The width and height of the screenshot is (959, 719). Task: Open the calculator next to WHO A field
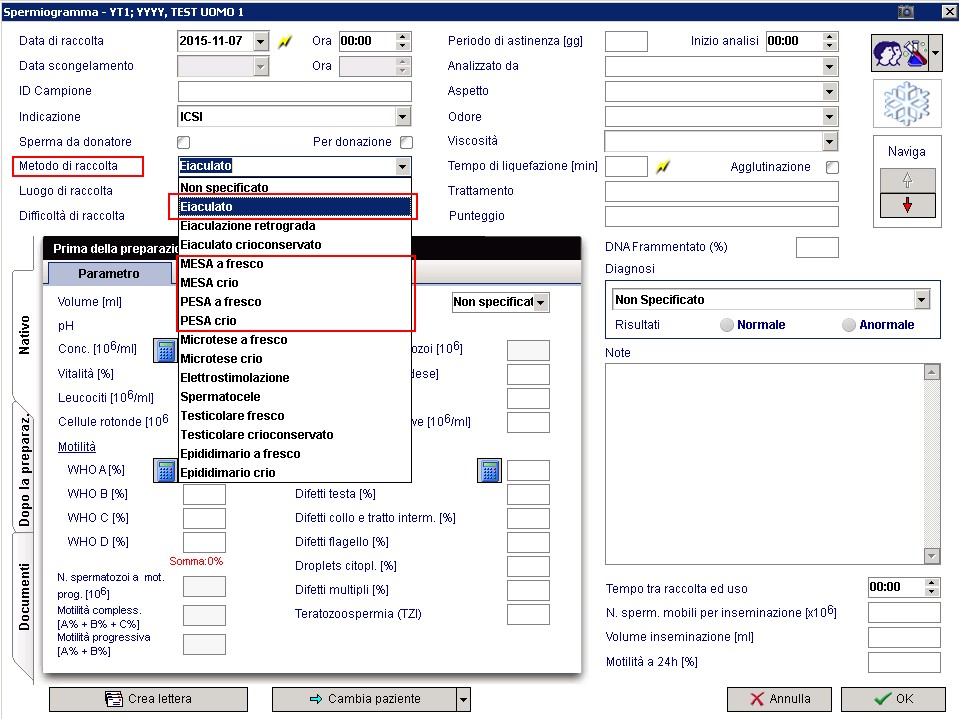[165, 471]
